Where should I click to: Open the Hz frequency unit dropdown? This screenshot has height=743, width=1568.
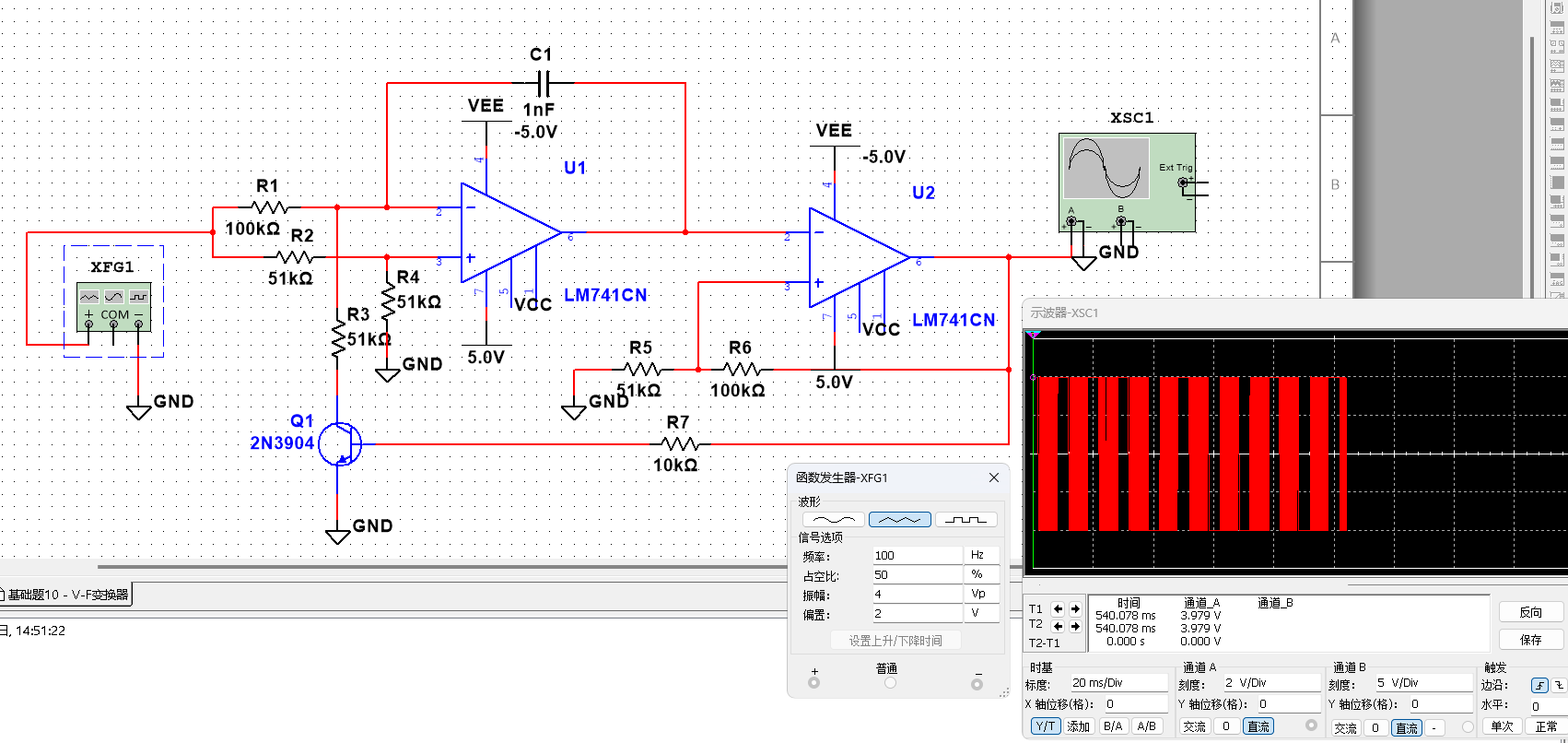point(982,555)
